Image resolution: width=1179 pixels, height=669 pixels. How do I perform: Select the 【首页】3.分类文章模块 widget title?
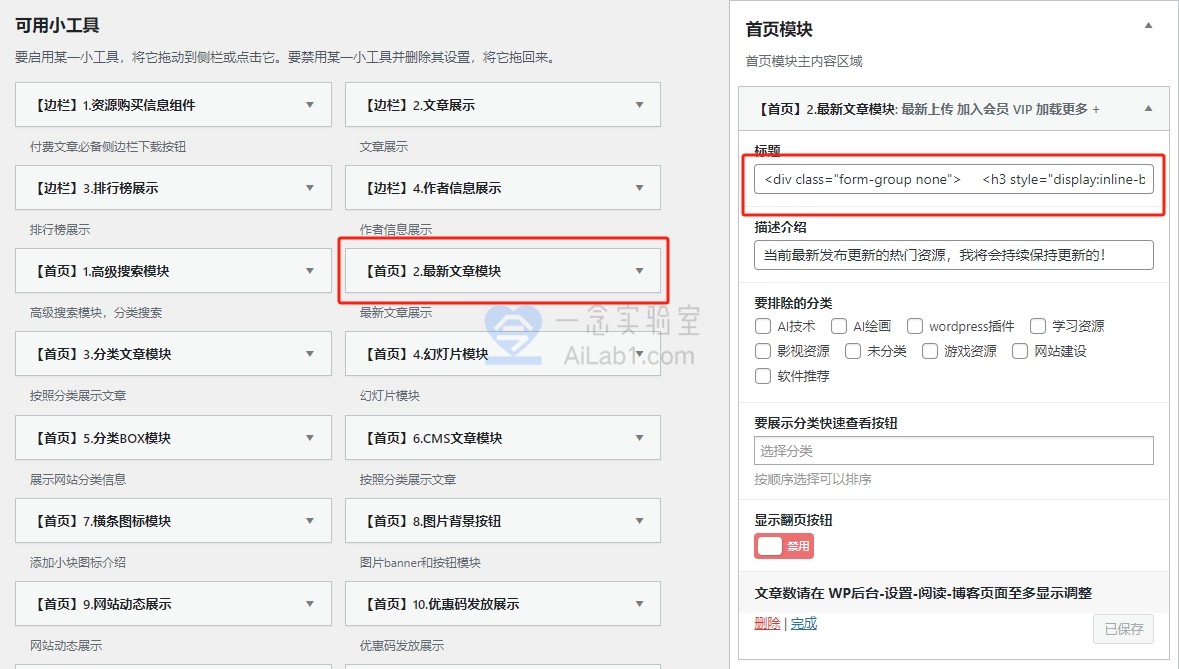coord(101,354)
